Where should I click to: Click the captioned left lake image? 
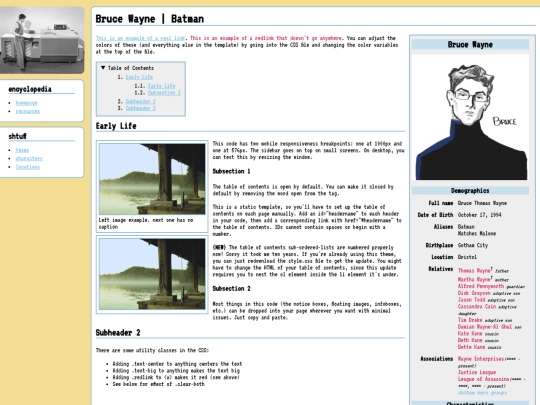click(152, 179)
